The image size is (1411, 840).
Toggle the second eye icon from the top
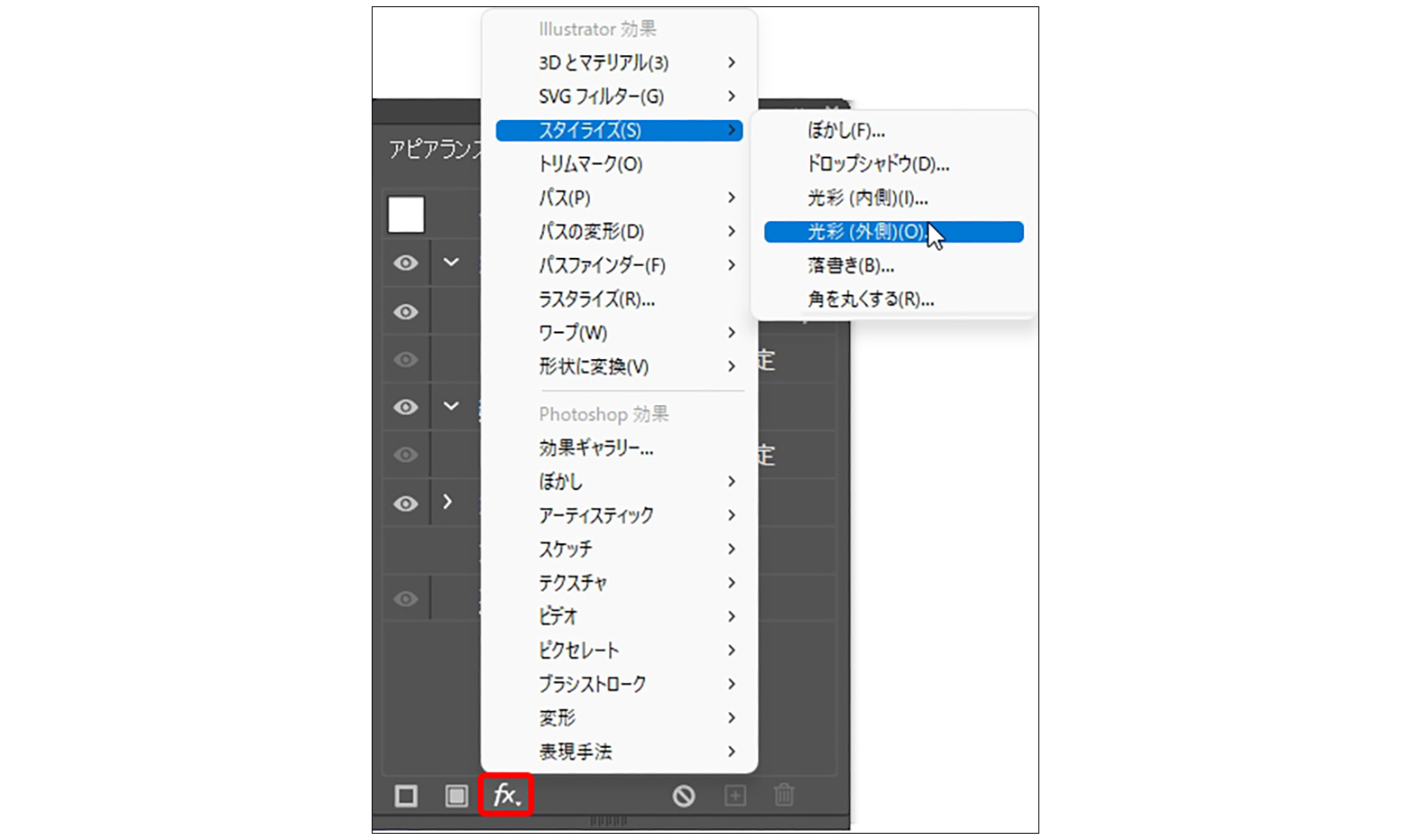coord(406,312)
